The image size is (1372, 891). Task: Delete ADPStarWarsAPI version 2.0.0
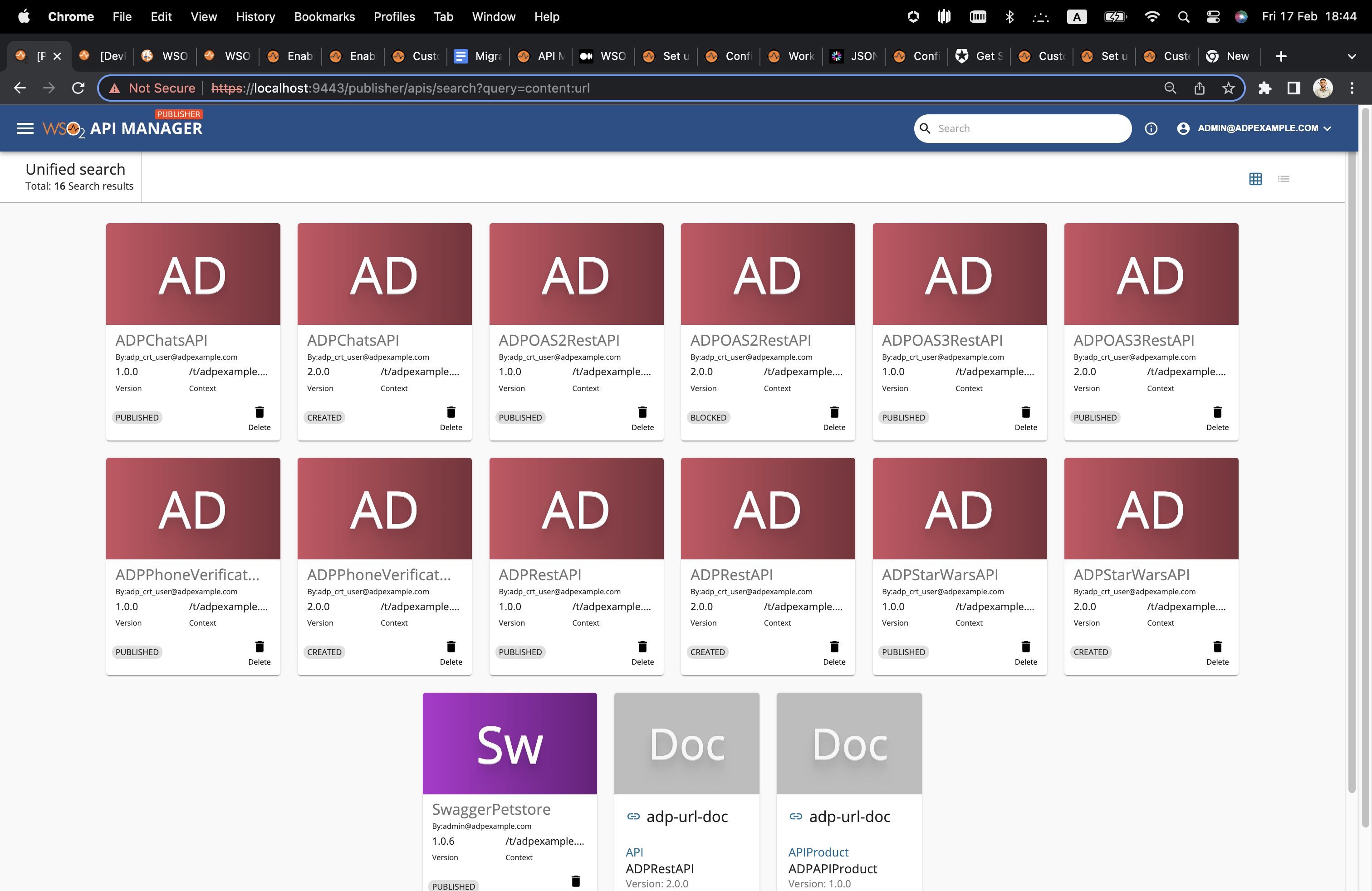coord(1217,653)
